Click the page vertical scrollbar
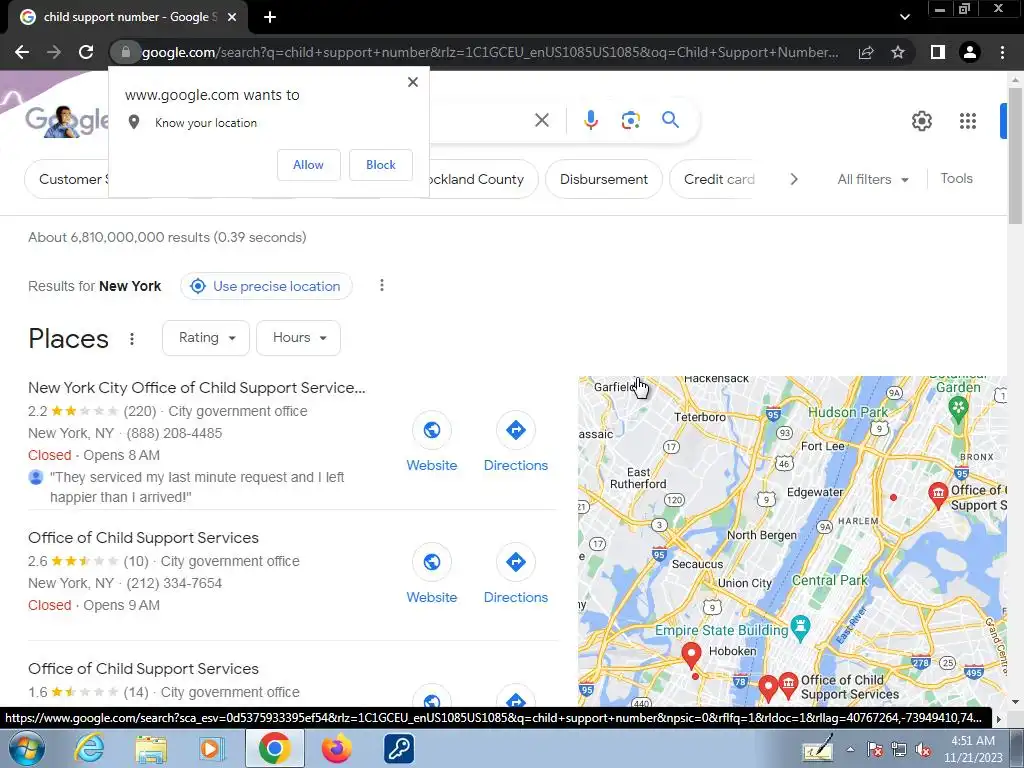 click(1015, 157)
